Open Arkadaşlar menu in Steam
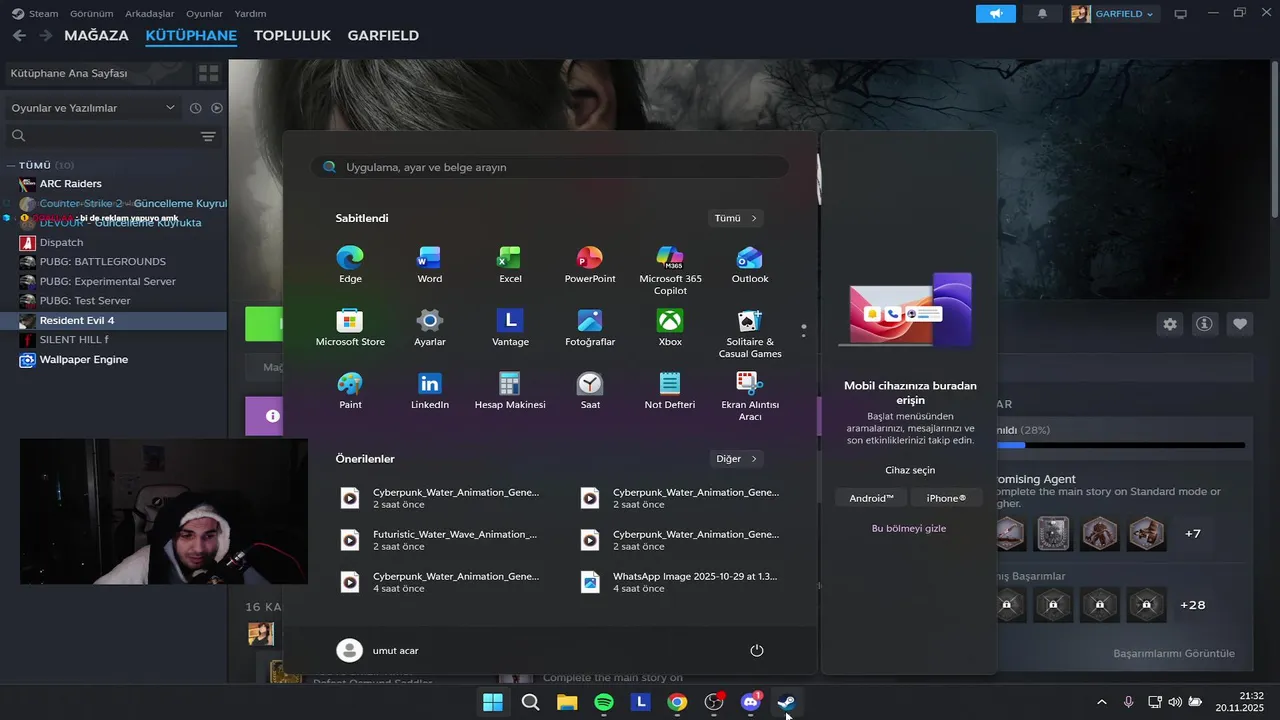Screen dimensions: 1280x720 (x=151, y=14)
